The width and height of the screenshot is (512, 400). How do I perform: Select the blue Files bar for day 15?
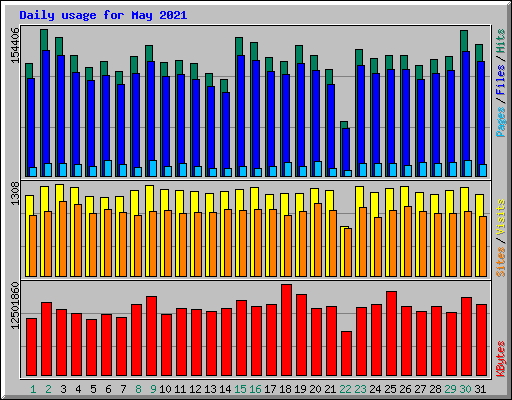click(x=241, y=110)
